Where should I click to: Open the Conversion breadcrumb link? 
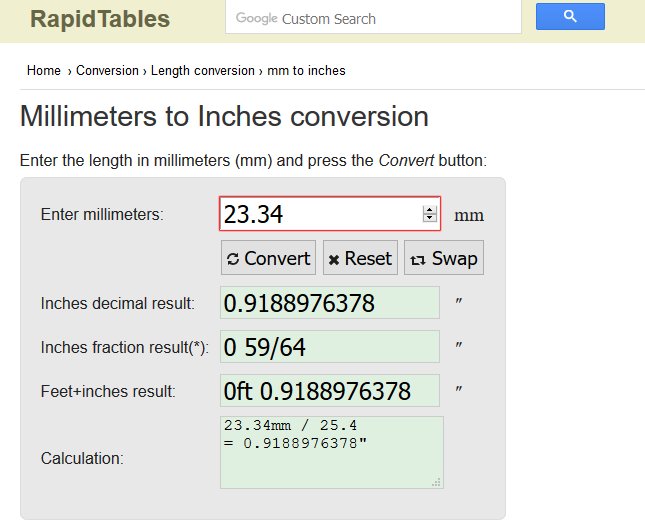pos(107,70)
